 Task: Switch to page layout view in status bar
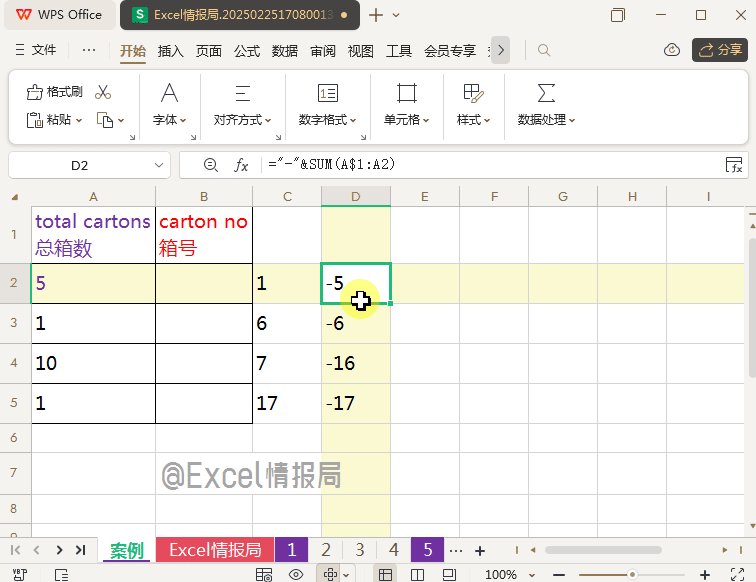(417, 574)
